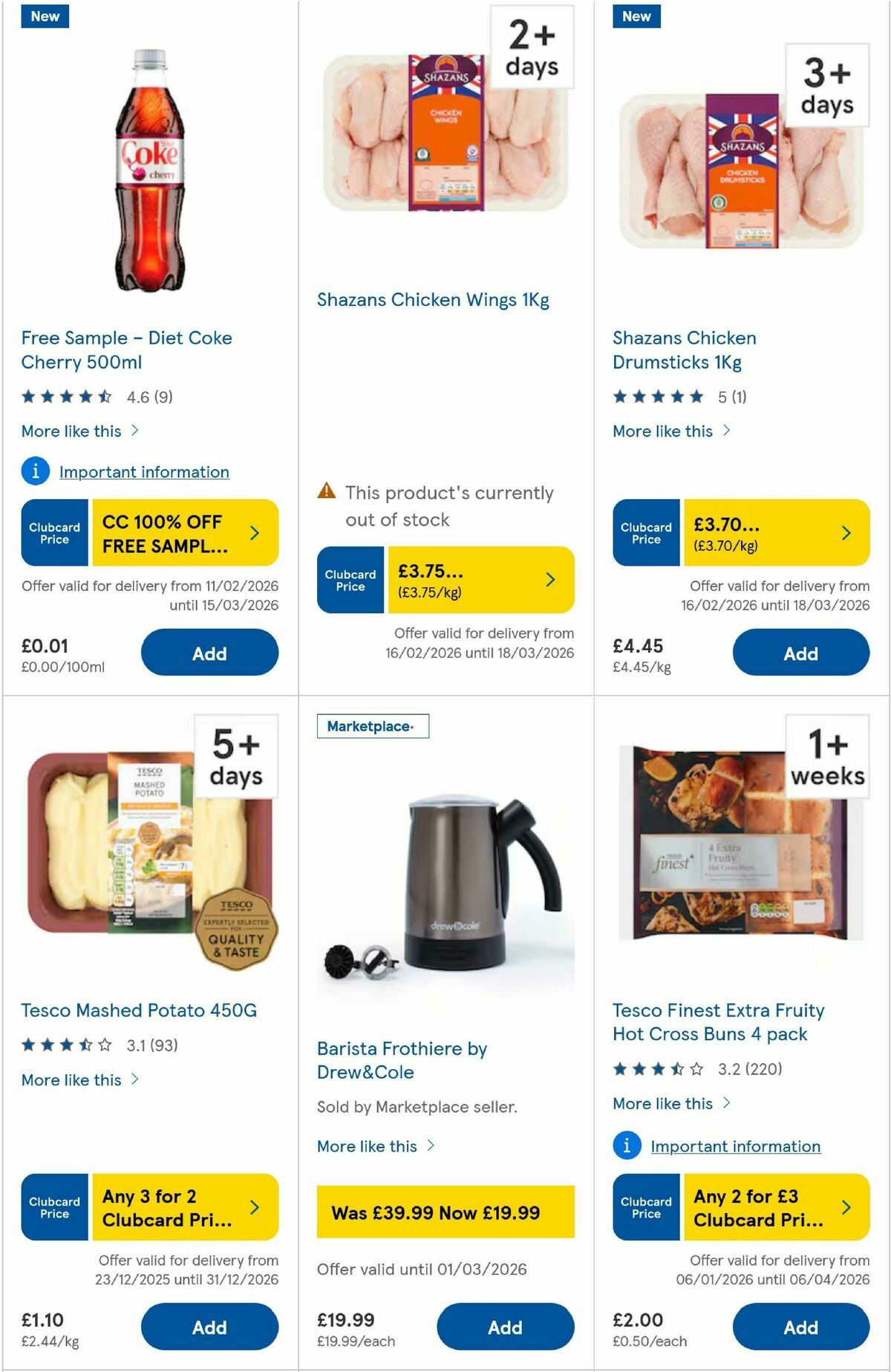Click the New badge on Diet Coke Cherry
The height and width of the screenshot is (1372, 891).
click(x=45, y=16)
